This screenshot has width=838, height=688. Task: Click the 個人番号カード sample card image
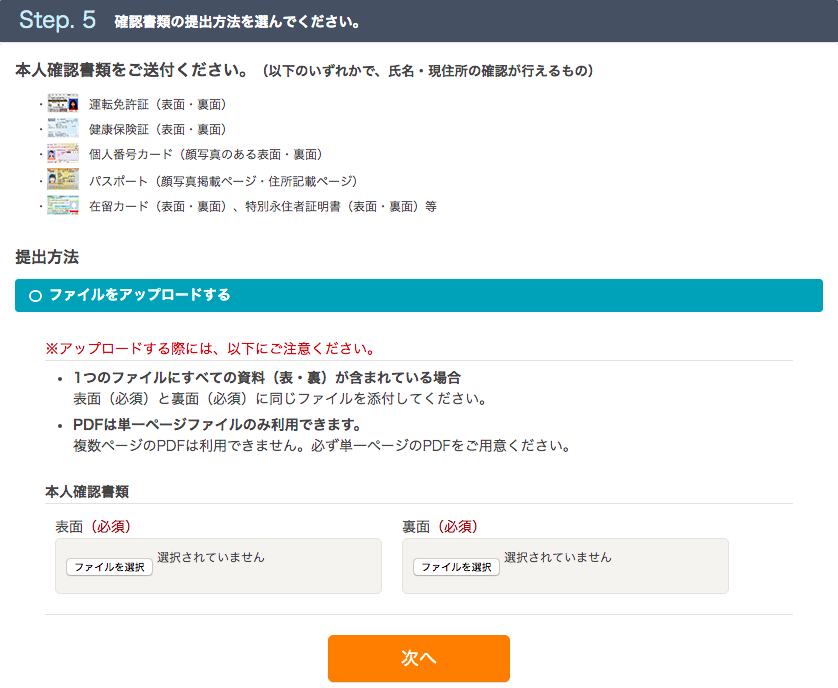tap(63, 154)
